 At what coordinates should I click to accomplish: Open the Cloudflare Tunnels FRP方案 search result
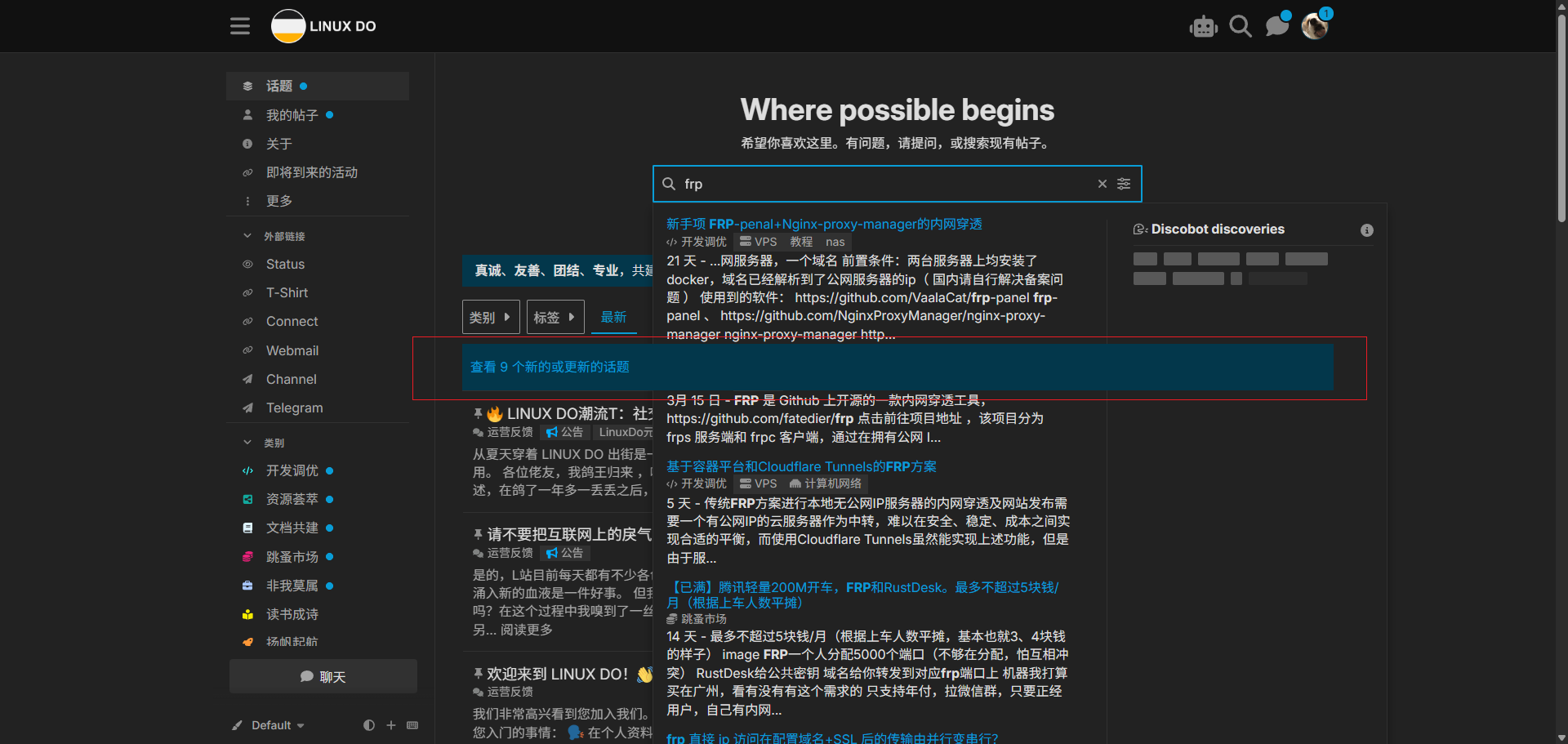pos(801,466)
